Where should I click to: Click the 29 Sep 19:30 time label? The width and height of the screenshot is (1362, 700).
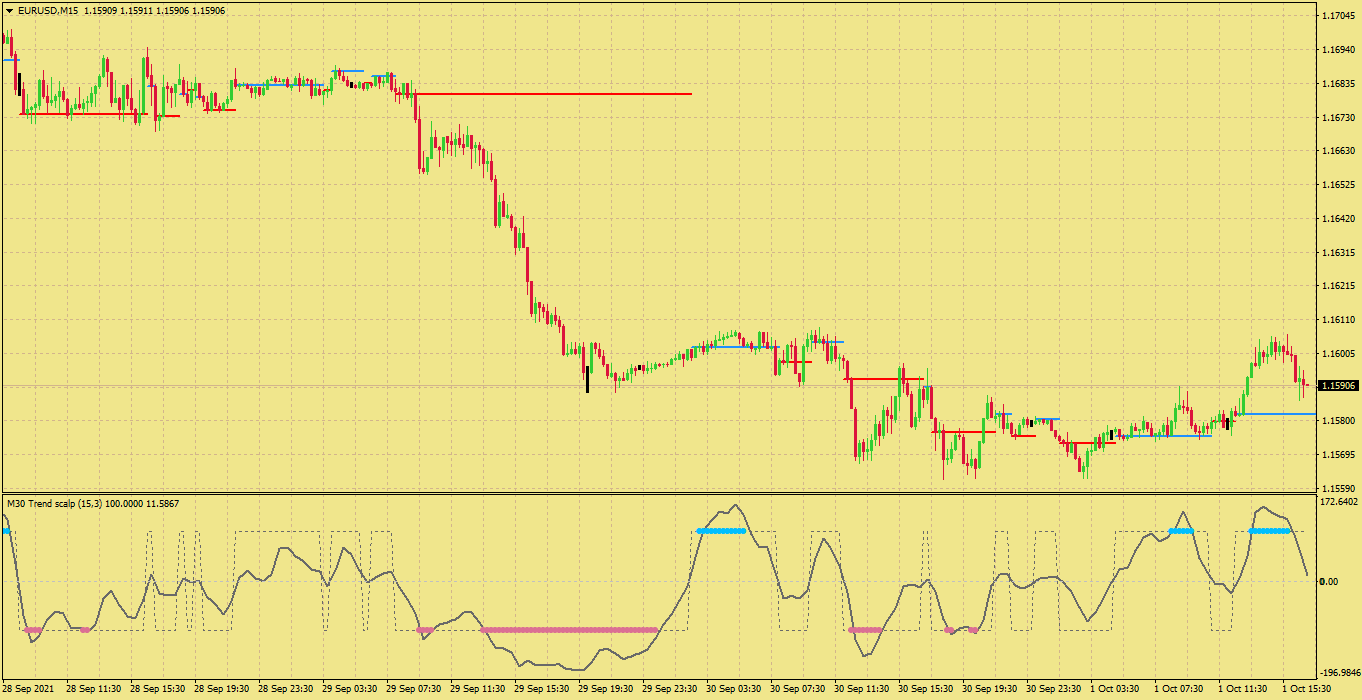tap(606, 689)
